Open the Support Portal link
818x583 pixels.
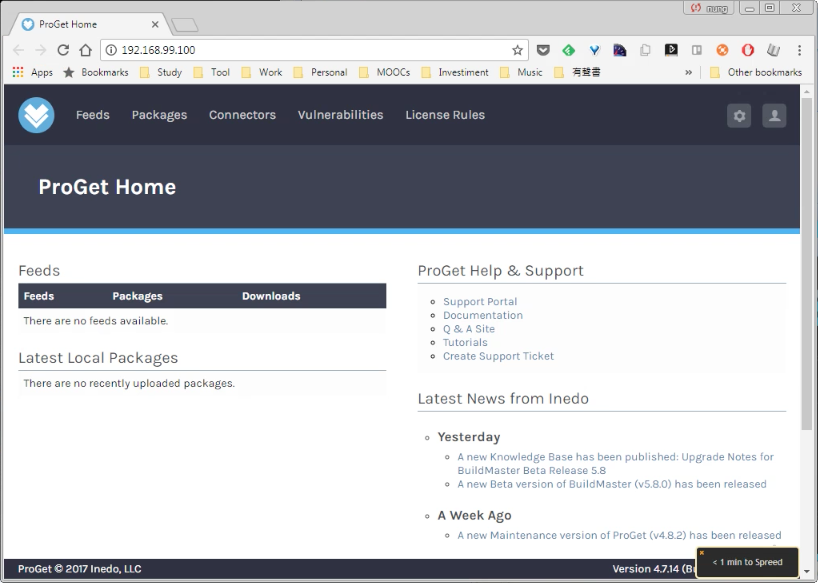tap(480, 301)
